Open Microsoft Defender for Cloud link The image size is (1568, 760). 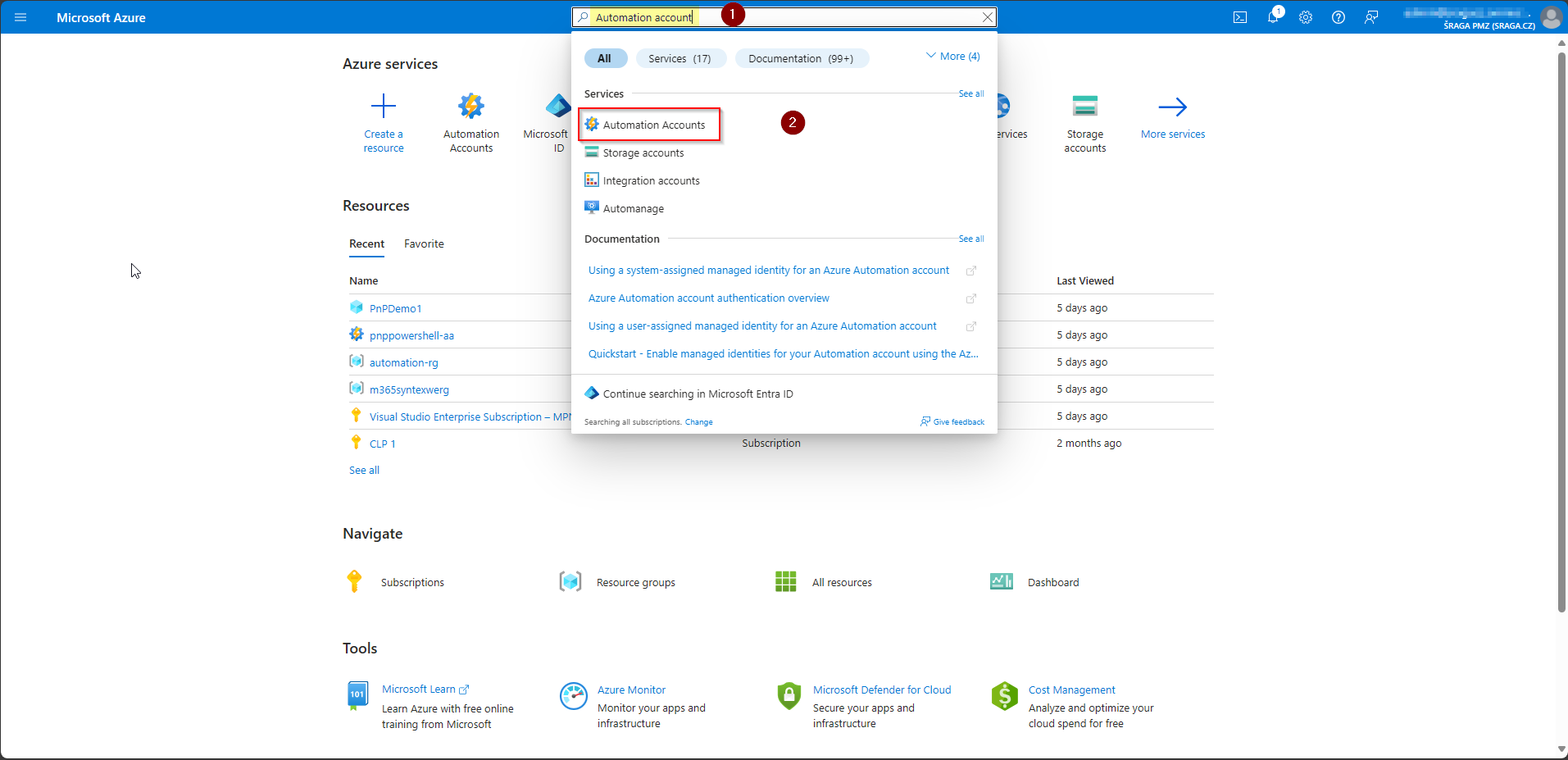(x=882, y=689)
